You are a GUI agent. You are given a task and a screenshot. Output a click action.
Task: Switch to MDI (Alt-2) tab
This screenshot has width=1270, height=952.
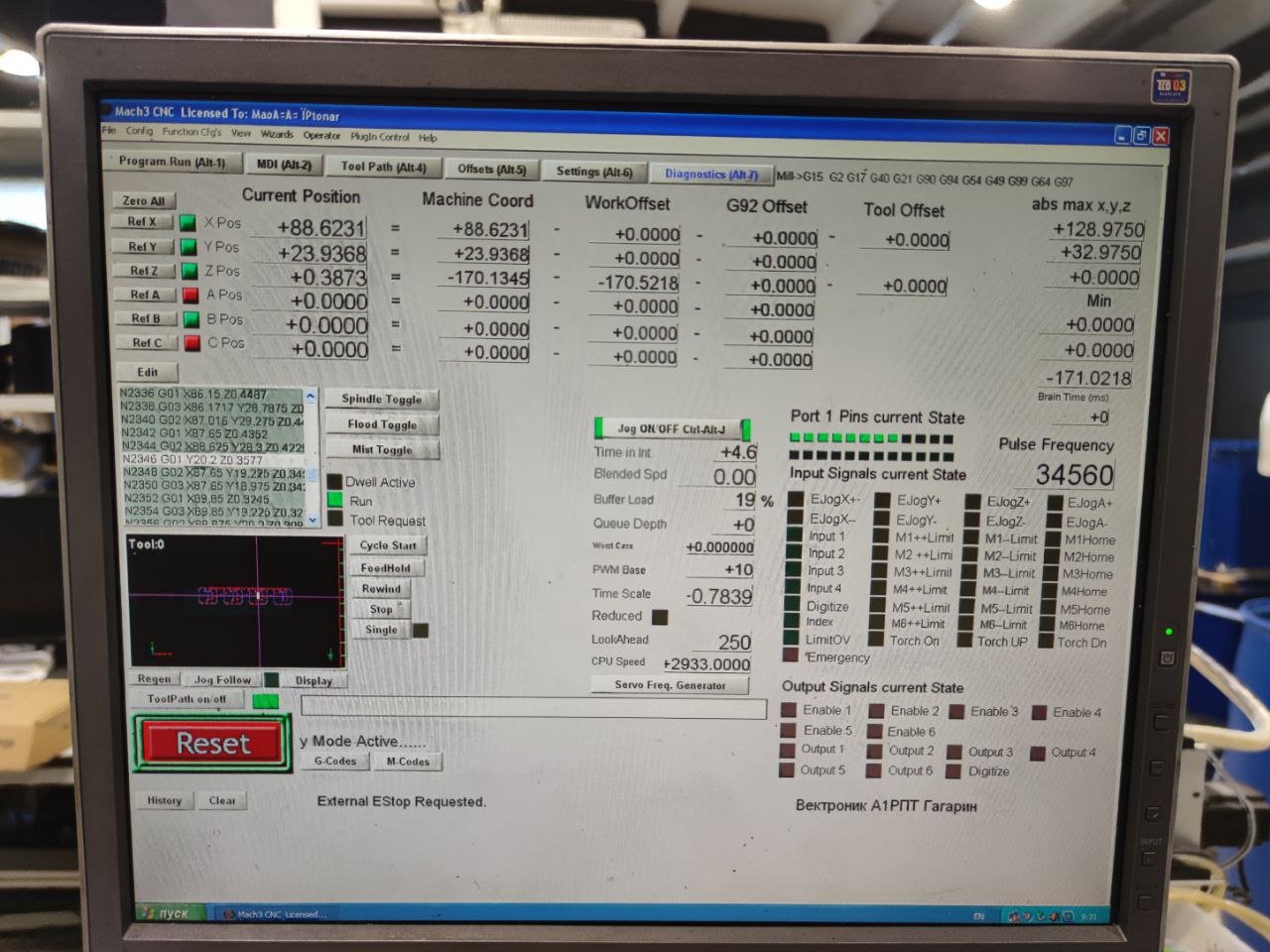[284, 165]
